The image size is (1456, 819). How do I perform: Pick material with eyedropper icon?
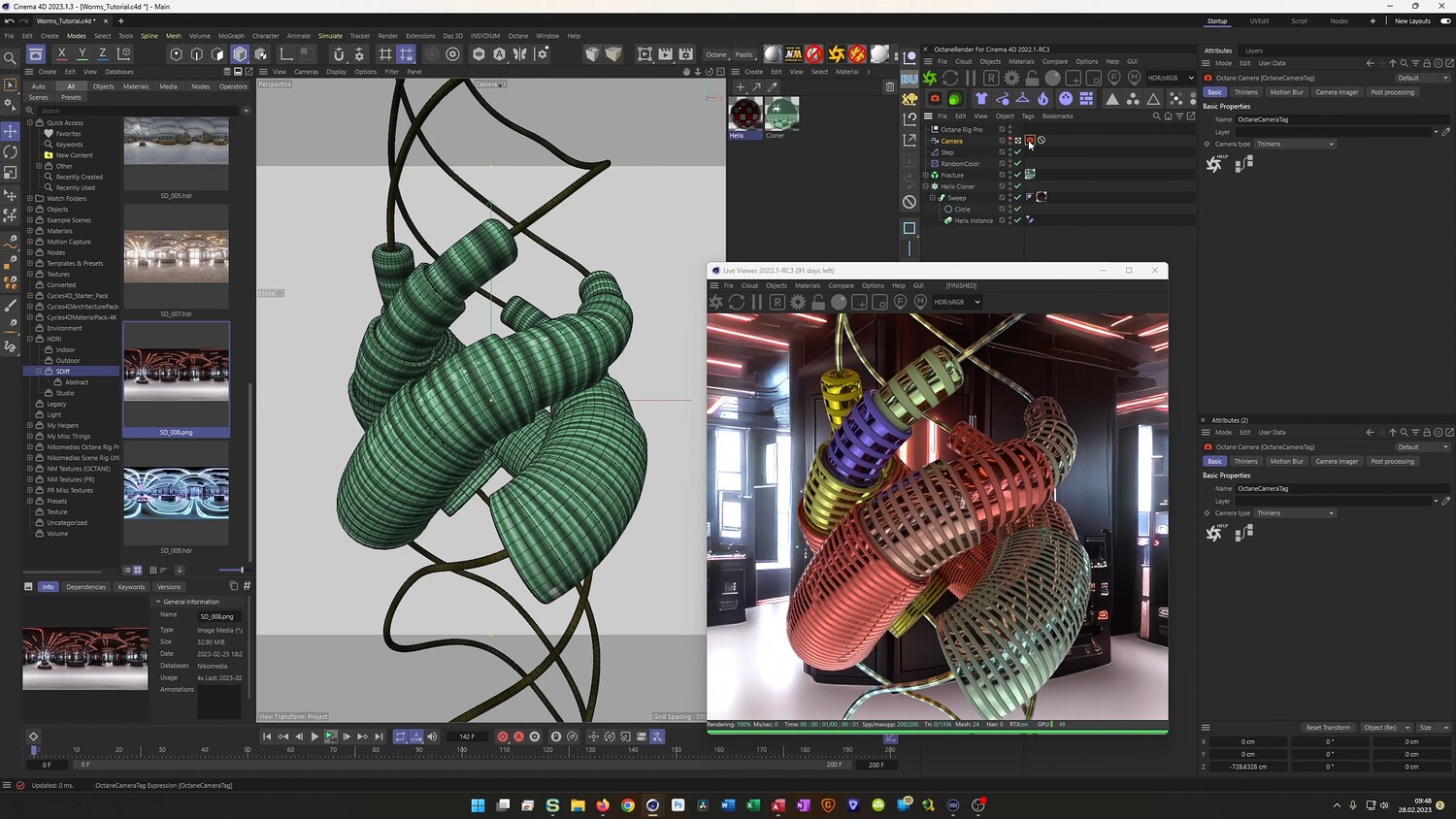773,86
